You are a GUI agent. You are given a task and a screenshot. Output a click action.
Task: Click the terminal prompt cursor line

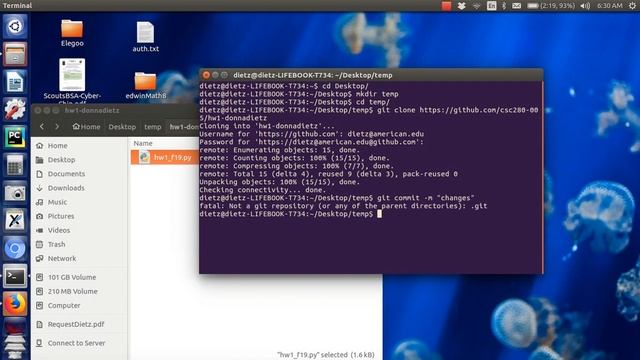pos(291,214)
